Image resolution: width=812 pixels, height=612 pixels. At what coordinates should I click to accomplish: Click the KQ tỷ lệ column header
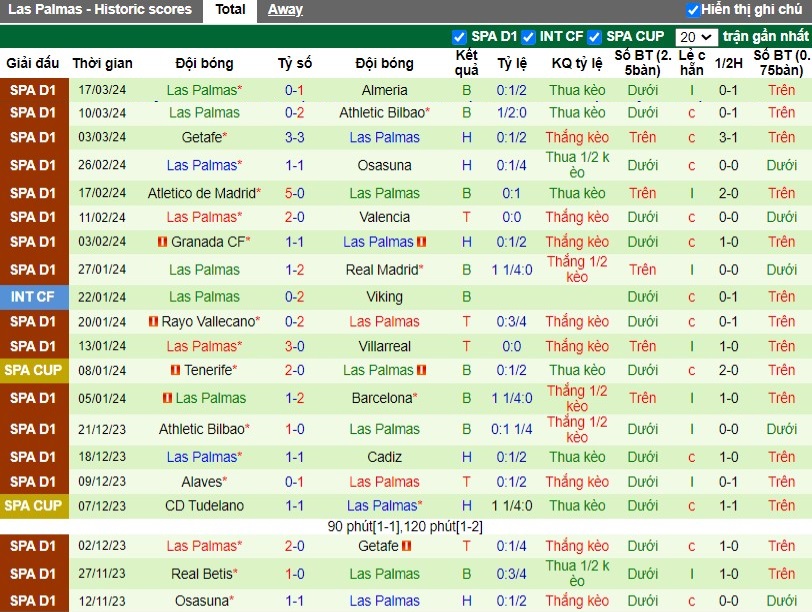pyautogui.click(x=576, y=63)
